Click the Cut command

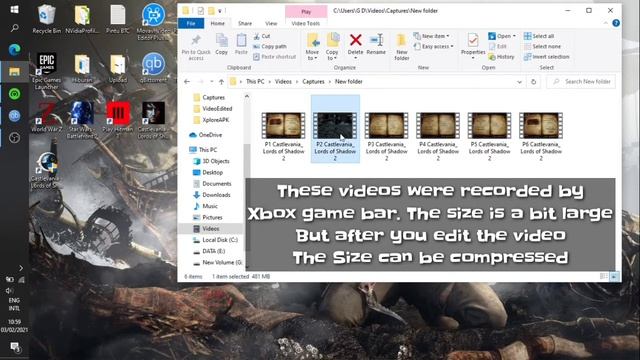click(x=262, y=36)
